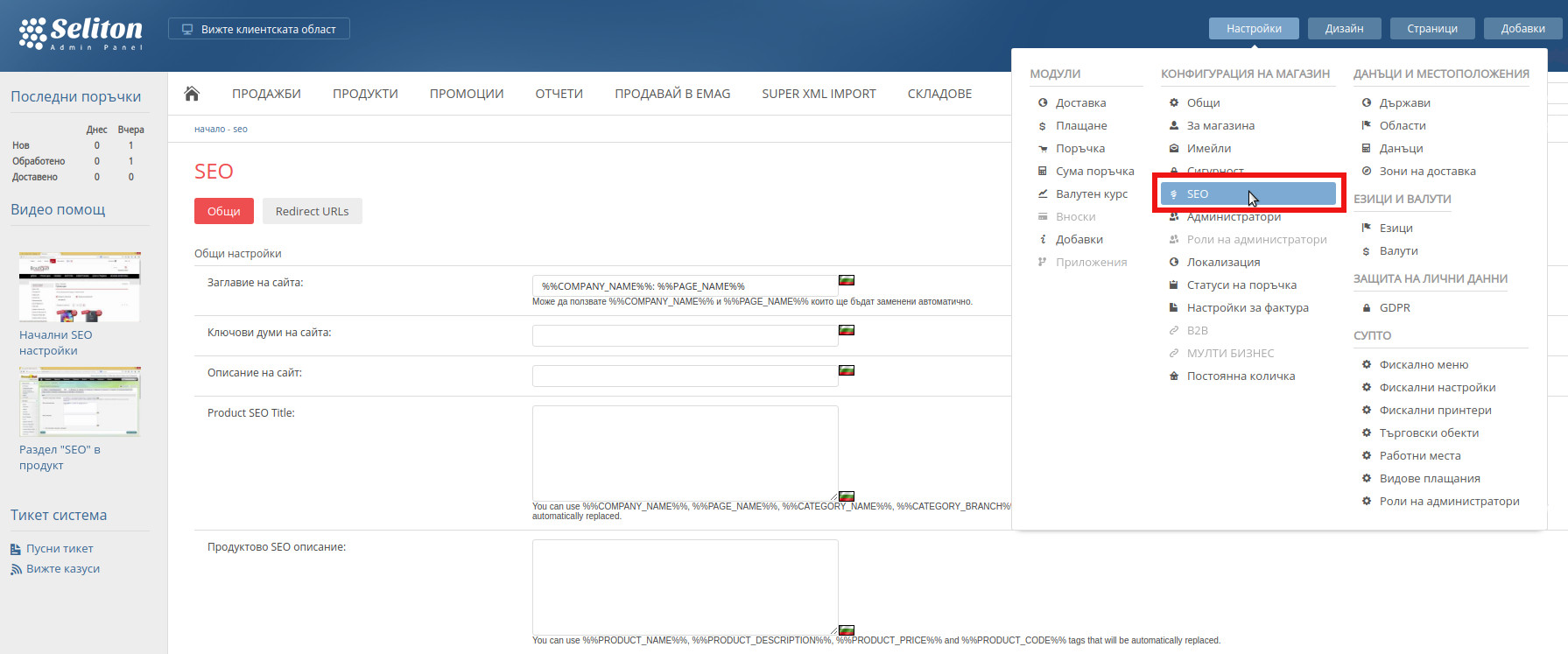Click gear icon next to Общи menu entry
Screen dimensions: 1568x654
tap(1174, 103)
